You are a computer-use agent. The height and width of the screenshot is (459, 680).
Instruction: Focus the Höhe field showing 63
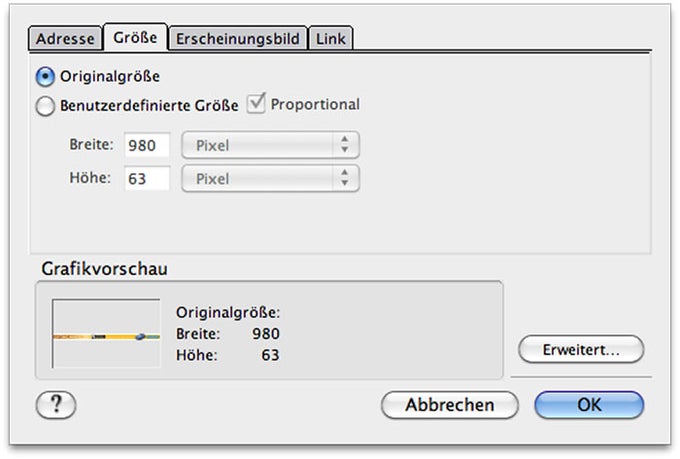coord(146,178)
